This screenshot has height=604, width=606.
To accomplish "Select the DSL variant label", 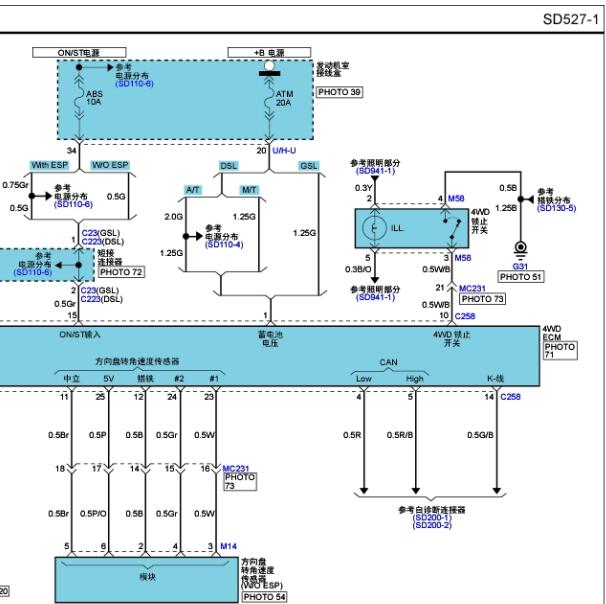I will 228,166.
